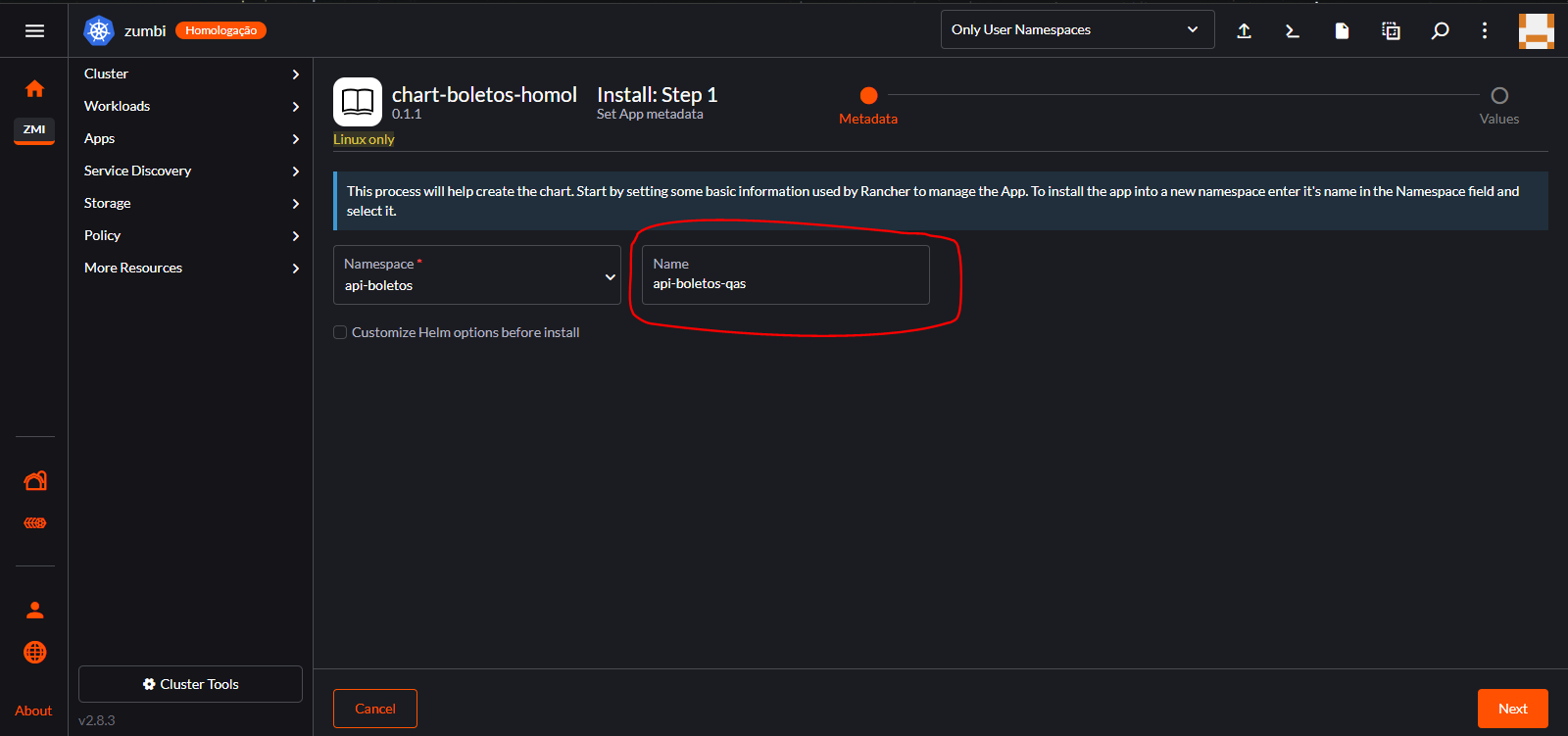Click the copy KubeConfig to clipboard icon
Image resolution: width=1568 pixels, height=736 pixels.
click(1391, 30)
